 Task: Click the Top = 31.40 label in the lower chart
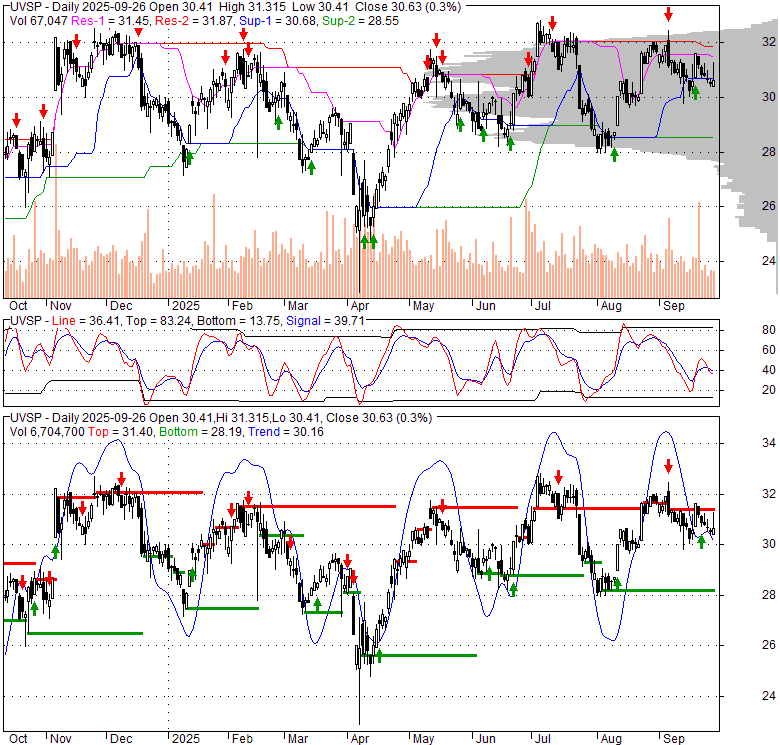coord(120,432)
